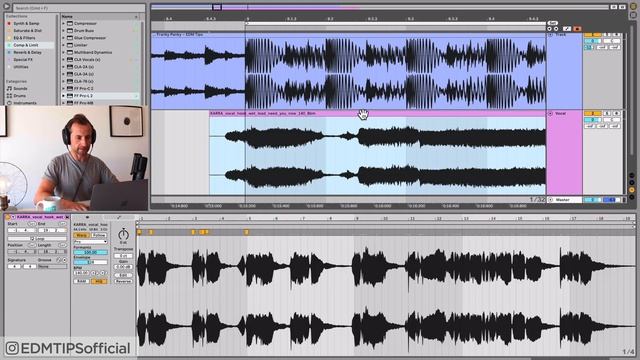Expand the Multiband Dynamics entry
The height and width of the screenshot is (360, 640).
pyautogui.click(x=64, y=53)
